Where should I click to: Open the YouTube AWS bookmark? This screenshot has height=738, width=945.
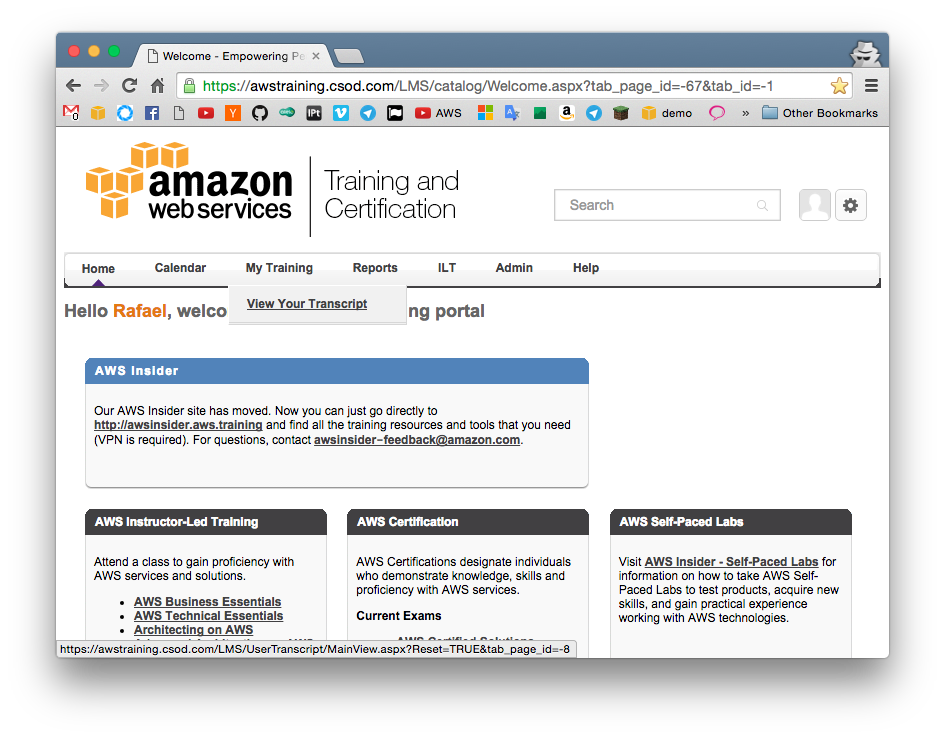pyautogui.click(x=438, y=113)
